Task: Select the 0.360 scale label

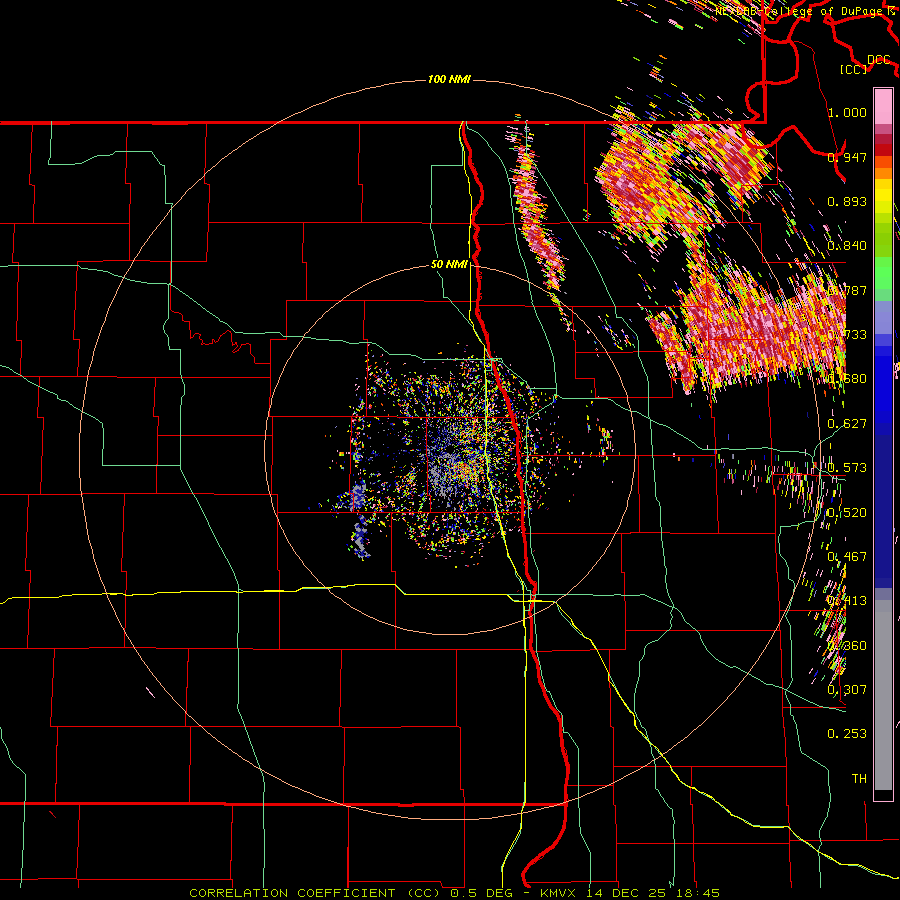Action: point(847,646)
